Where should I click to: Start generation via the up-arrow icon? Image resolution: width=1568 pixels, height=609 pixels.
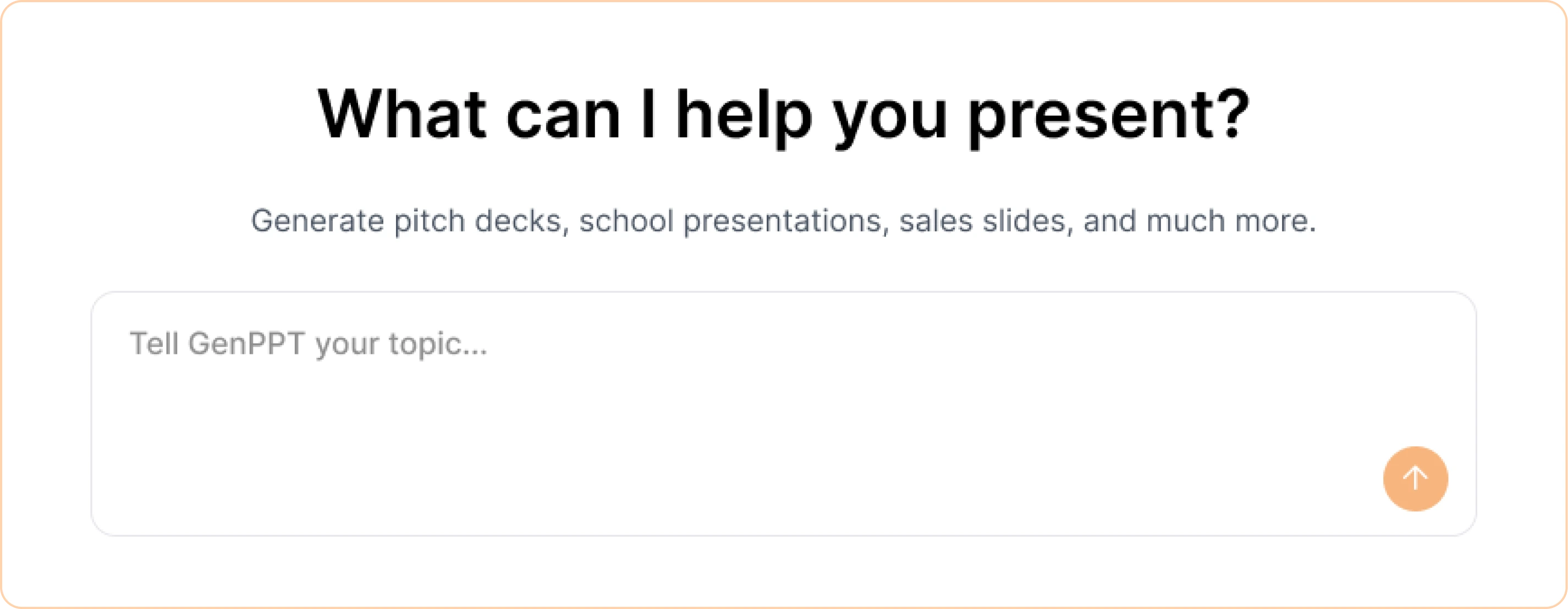click(x=1415, y=479)
